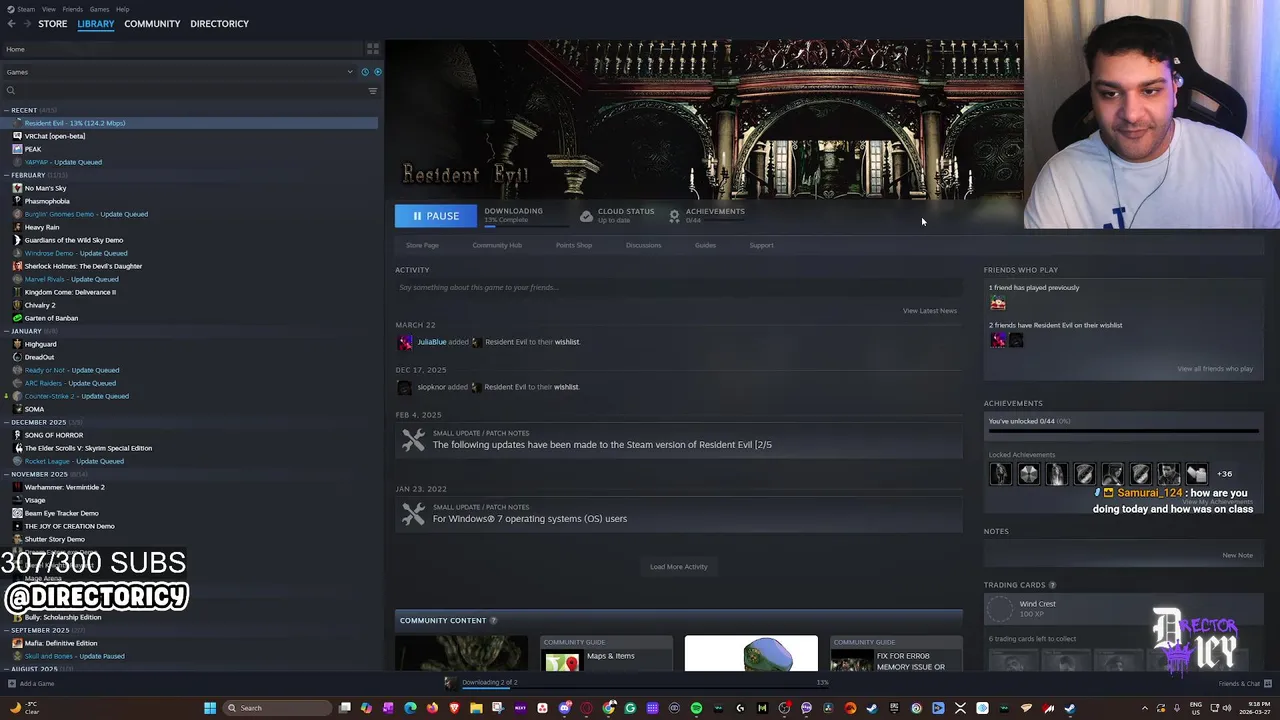Click Load More Activity
The image size is (1280, 720).
pos(678,567)
